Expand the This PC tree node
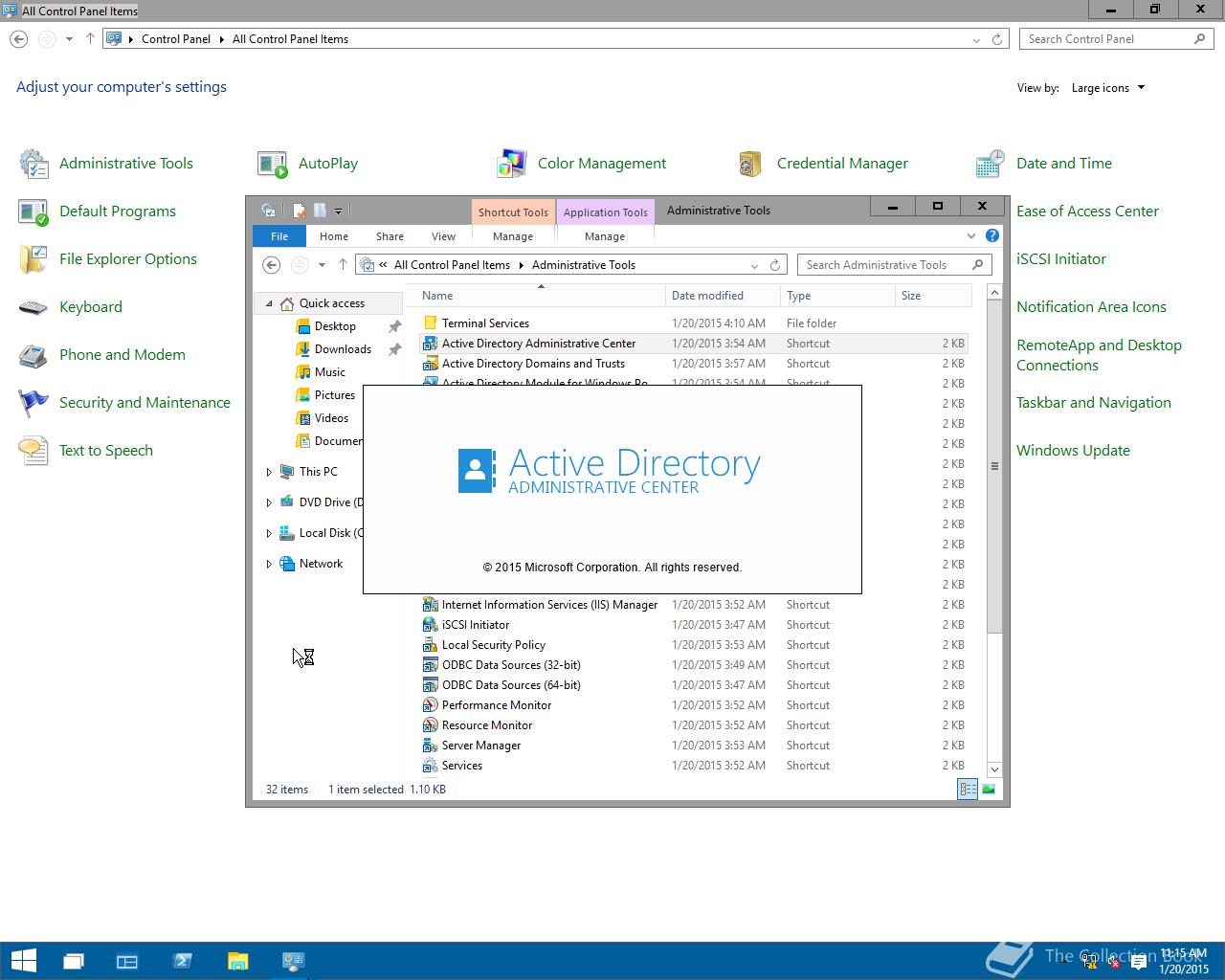 pyautogui.click(x=269, y=472)
